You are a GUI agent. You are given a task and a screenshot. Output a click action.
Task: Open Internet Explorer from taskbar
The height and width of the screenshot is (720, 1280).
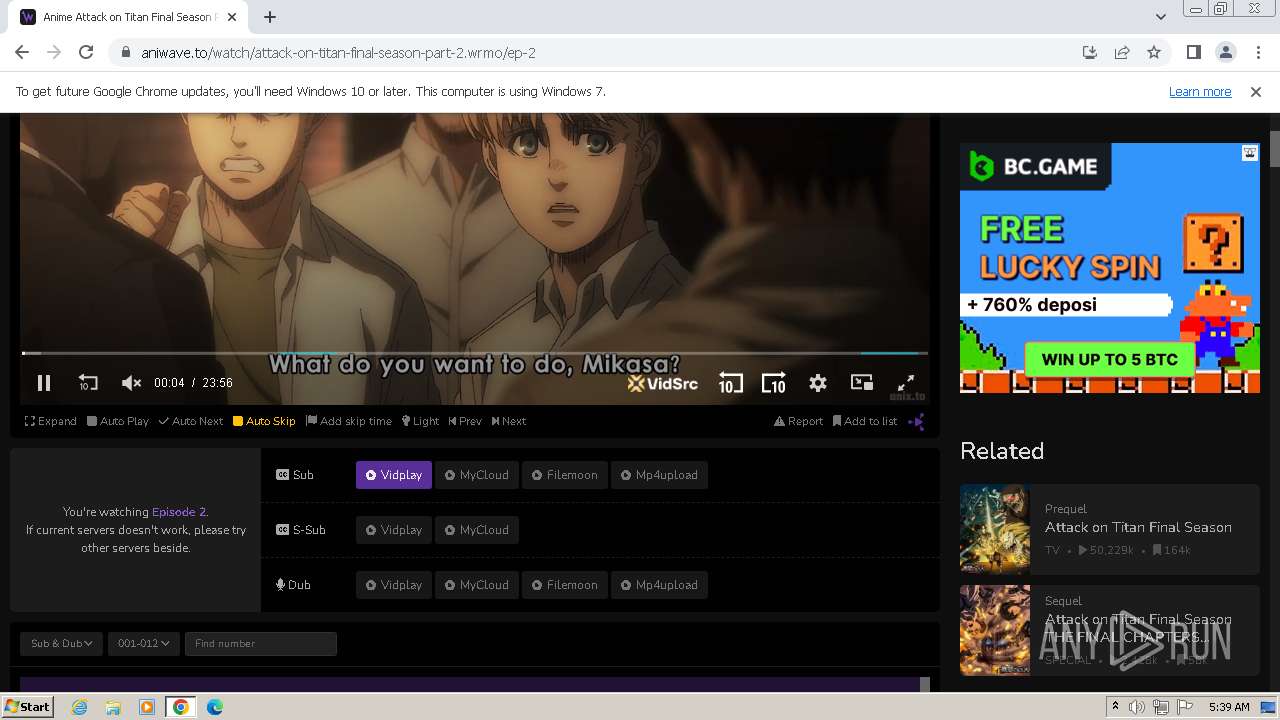pos(80,707)
